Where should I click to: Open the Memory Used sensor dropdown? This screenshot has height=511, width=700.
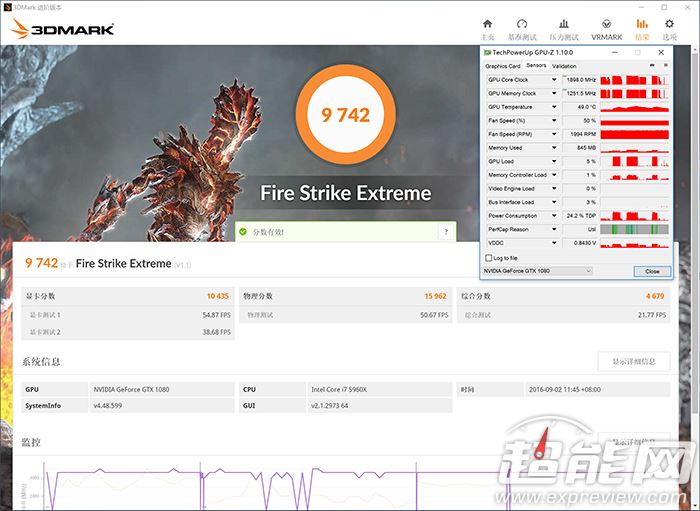pos(554,148)
